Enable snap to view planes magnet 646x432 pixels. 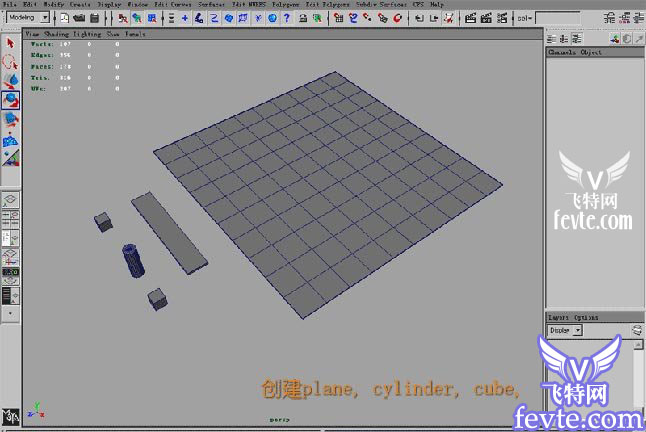tap(382, 18)
